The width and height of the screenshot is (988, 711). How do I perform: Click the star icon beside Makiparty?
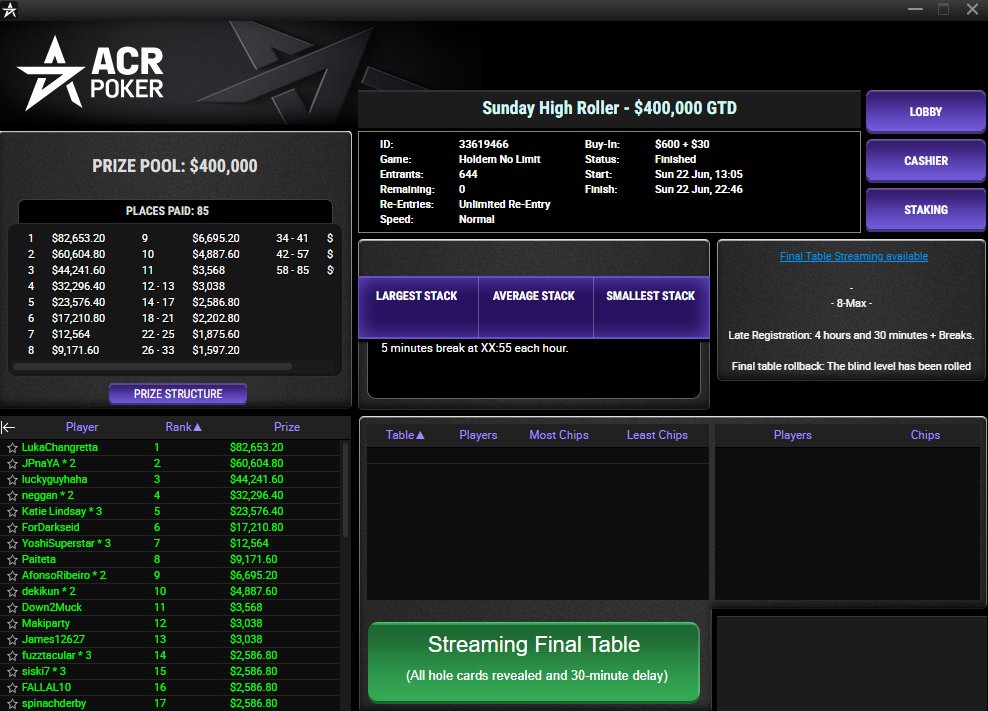click(12, 623)
